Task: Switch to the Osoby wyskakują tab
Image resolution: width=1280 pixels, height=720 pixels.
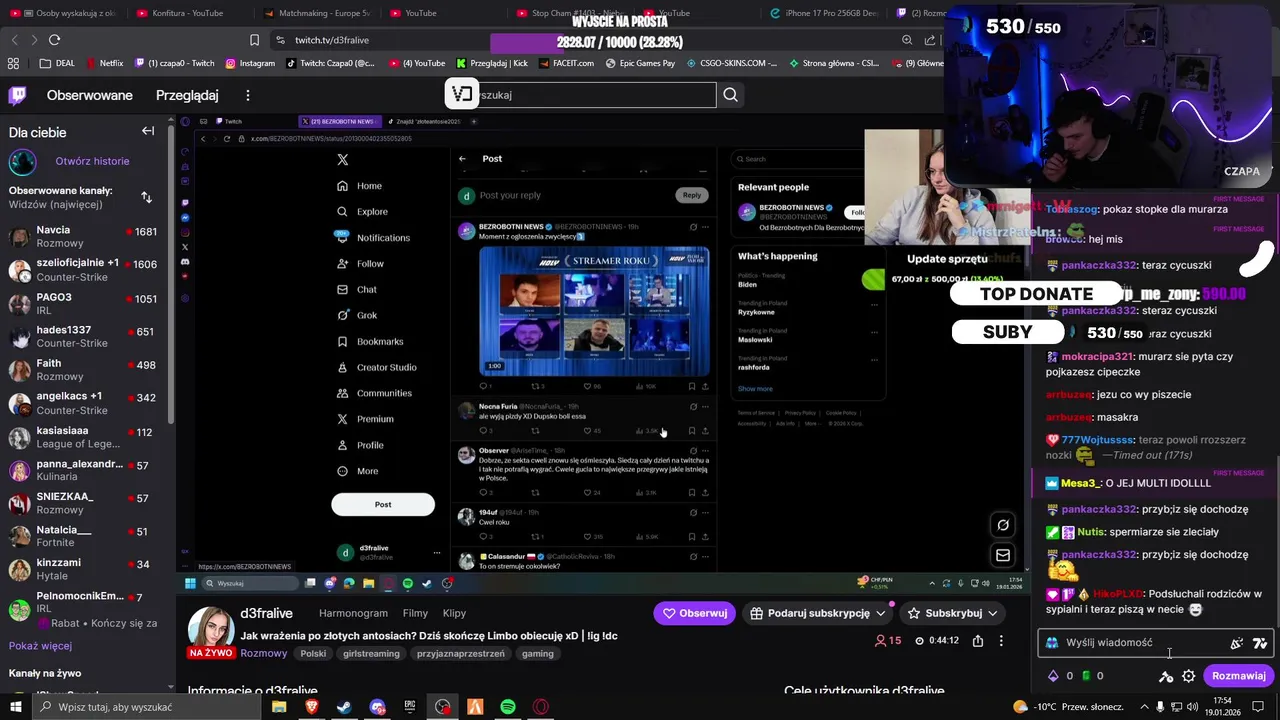Action: pos(65,13)
